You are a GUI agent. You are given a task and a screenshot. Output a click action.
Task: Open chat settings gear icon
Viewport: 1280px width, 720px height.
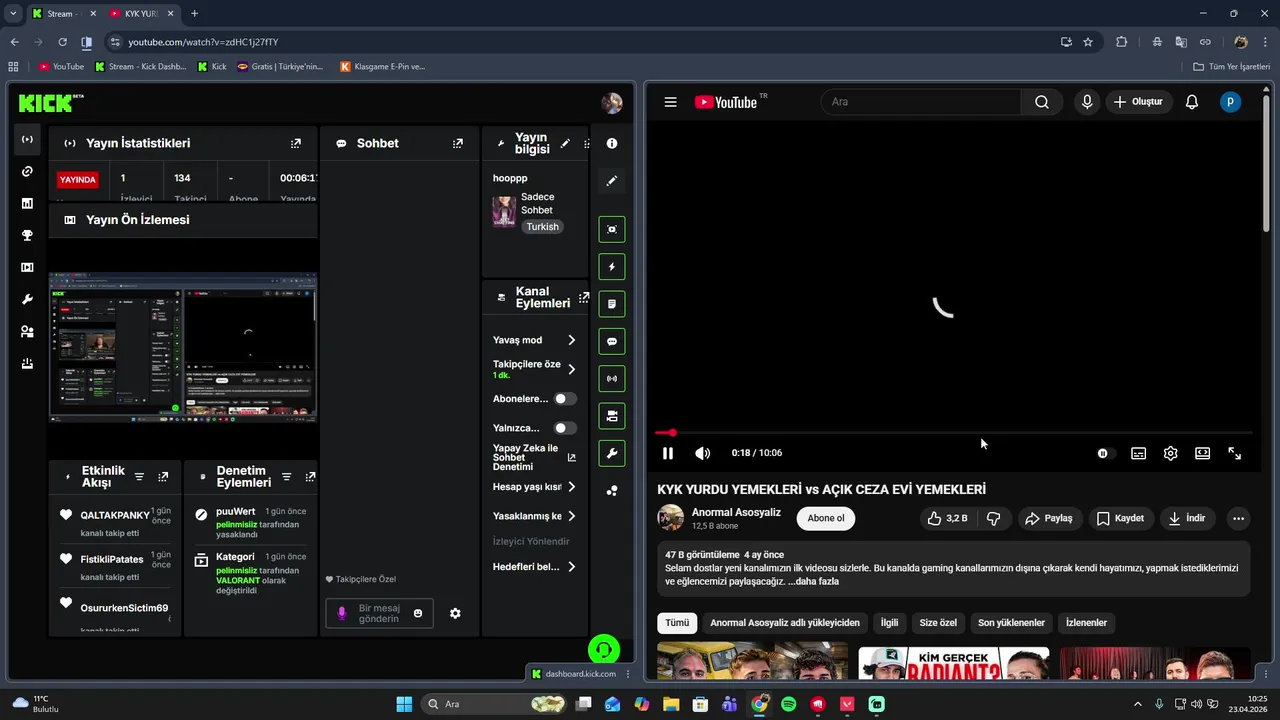pyautogui.click(x=455, y=613)
